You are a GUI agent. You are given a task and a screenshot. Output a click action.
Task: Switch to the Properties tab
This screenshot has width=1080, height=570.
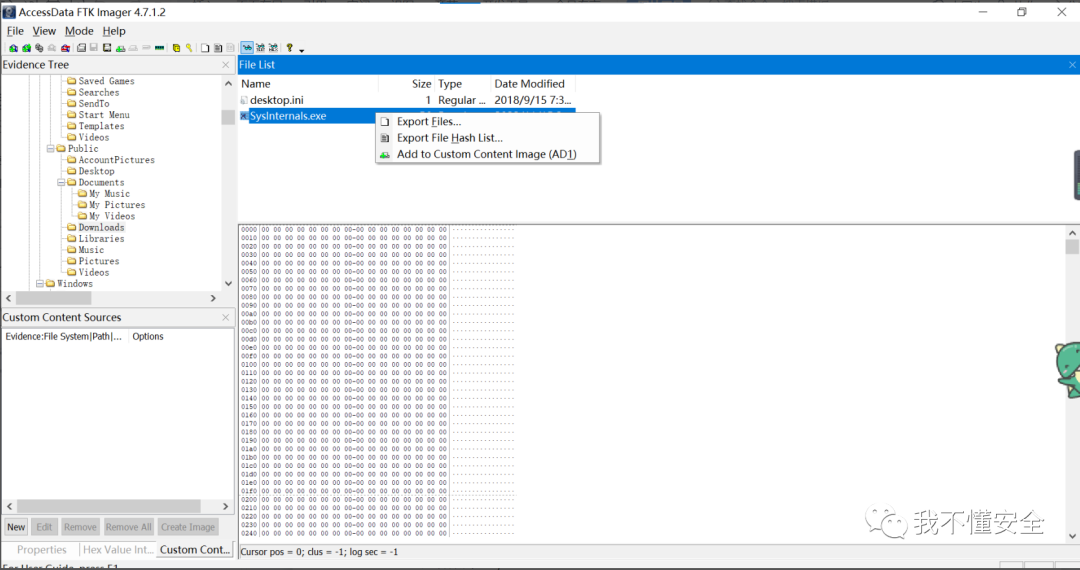[41, 550]
